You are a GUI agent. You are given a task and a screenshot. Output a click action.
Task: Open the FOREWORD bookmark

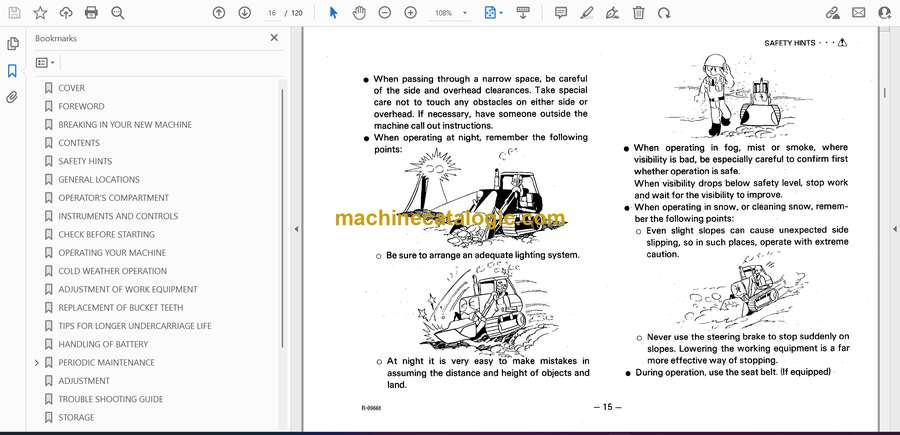click(x=82, y=106)
